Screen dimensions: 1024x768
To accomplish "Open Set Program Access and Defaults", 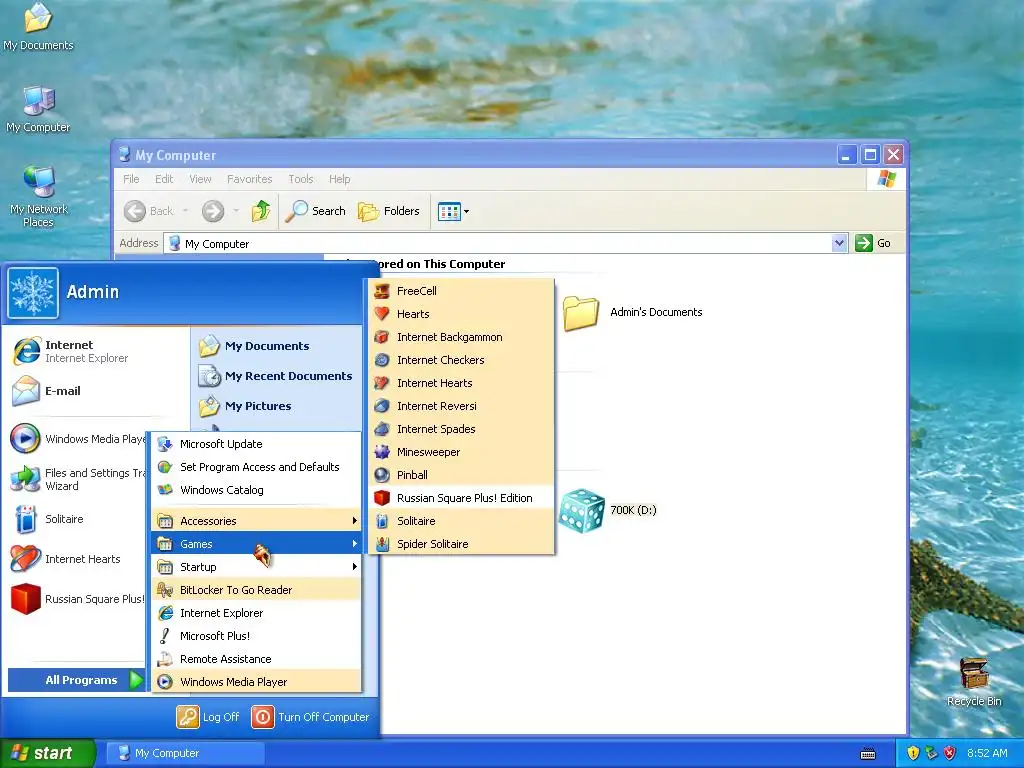I will 256,467.
